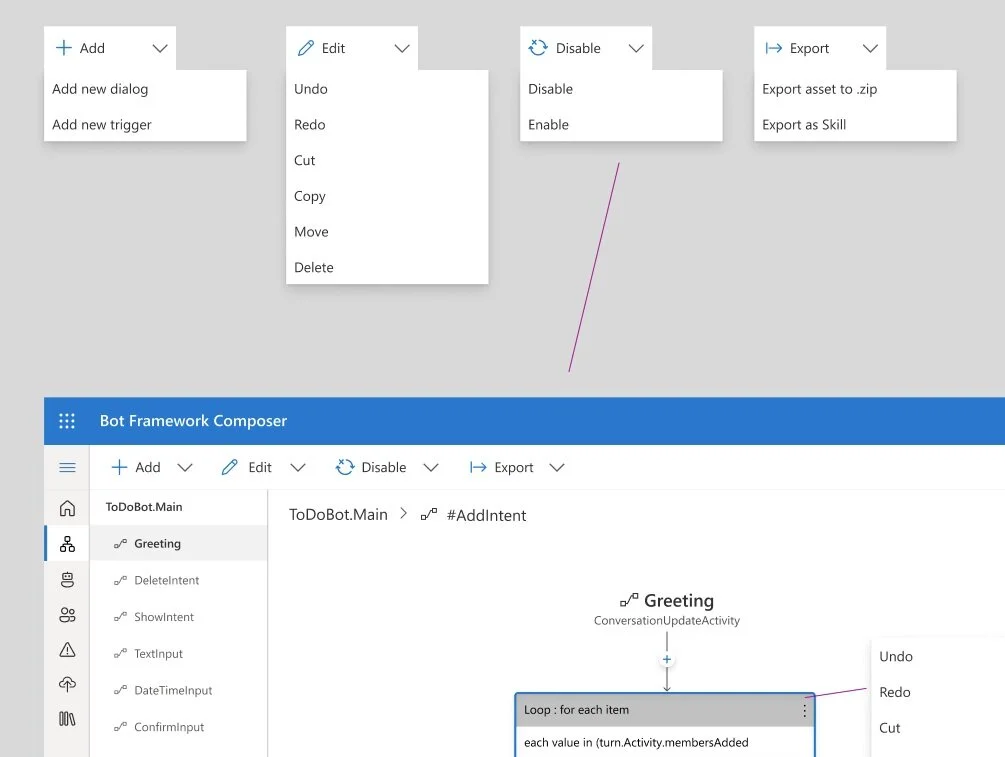Open the Notifications warning triangle icon
The height and width of the screenshot is (757, 1005).
coord(67,650)
